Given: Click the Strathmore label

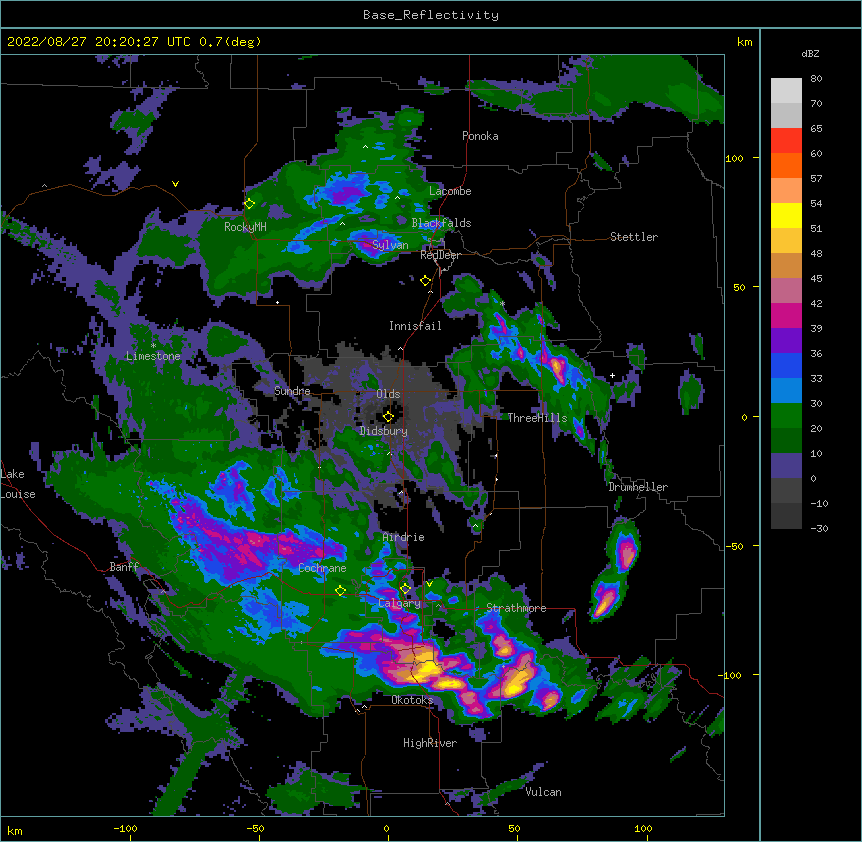Looking at the screenshot, I should point(516,608).
